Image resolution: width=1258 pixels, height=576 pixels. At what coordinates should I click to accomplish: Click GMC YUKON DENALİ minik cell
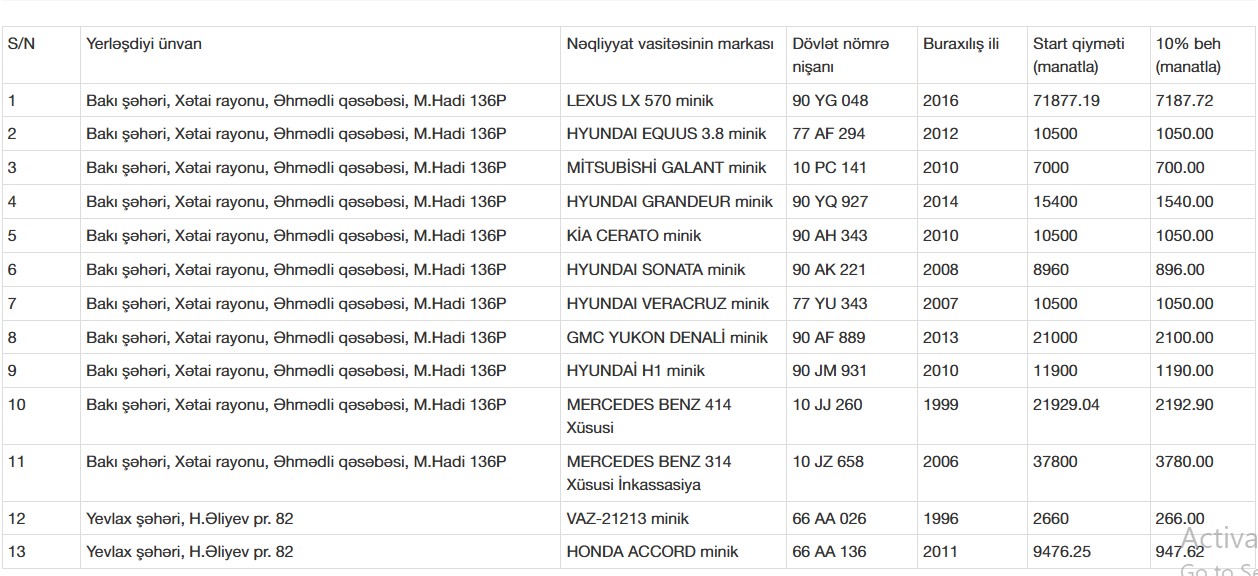tap(667, 338)
